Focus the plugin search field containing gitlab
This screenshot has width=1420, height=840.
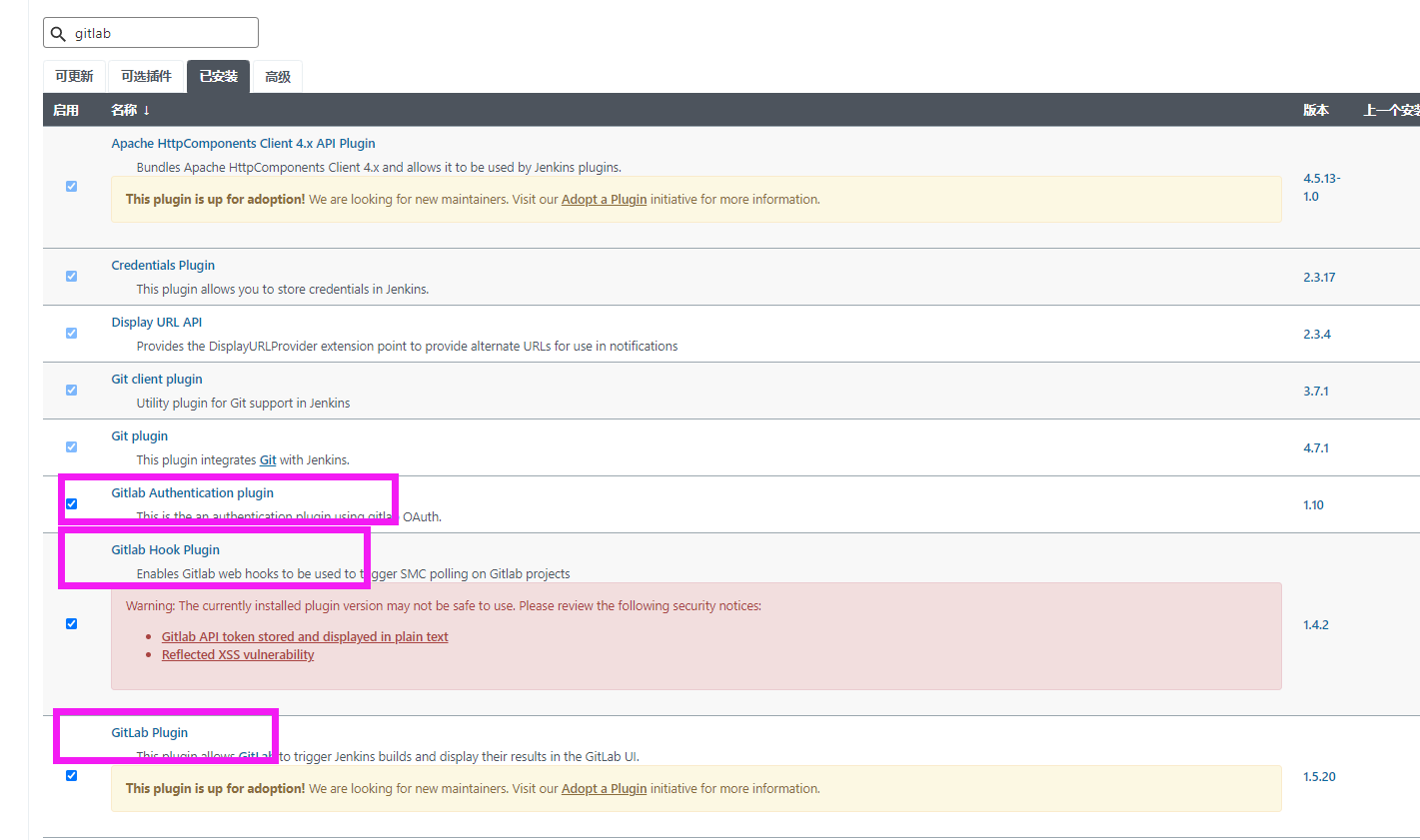151,33
